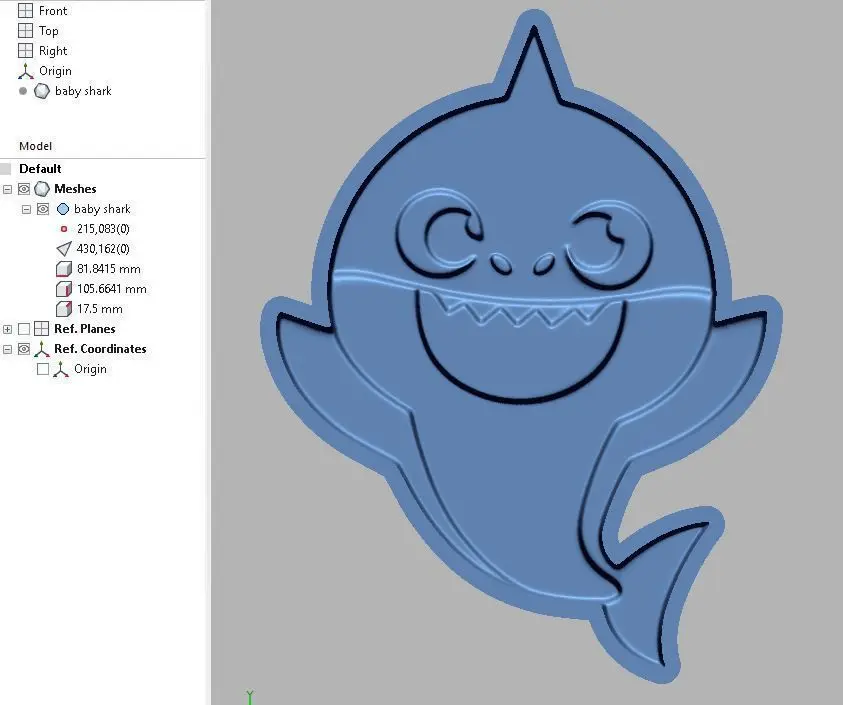Image resolution: width=843 pixels, height=705 pixels.
Task: Click the vertex count point icon
Action: [x=64, y=229]
